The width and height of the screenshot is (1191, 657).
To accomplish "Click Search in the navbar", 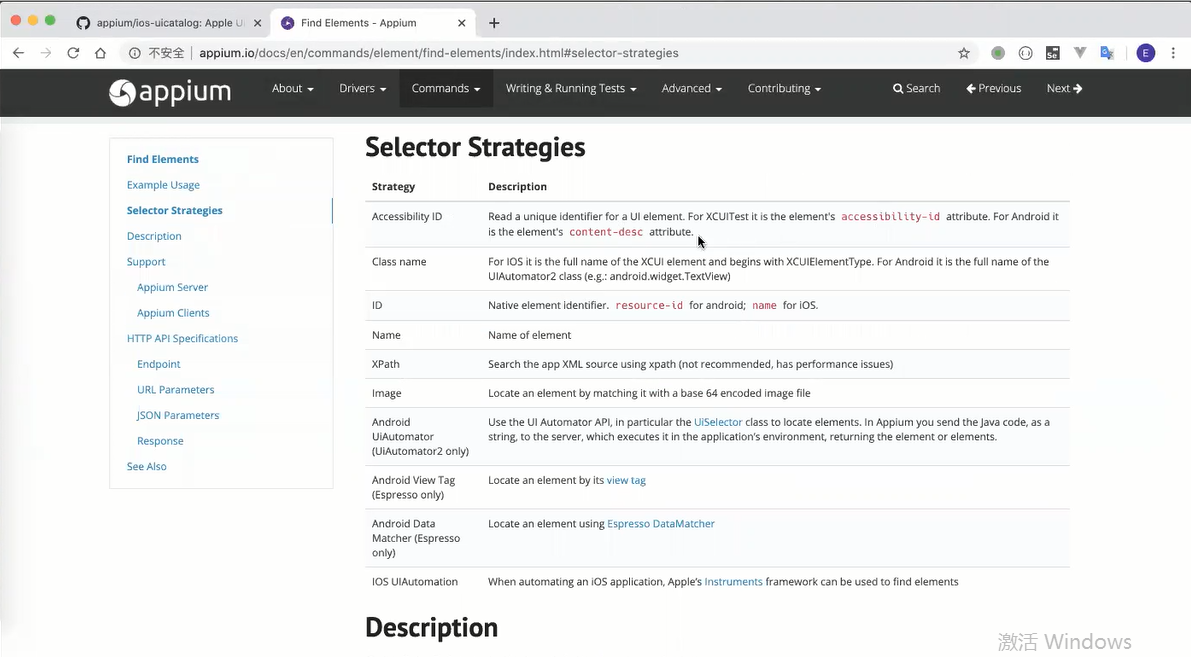I will point(916,88).
